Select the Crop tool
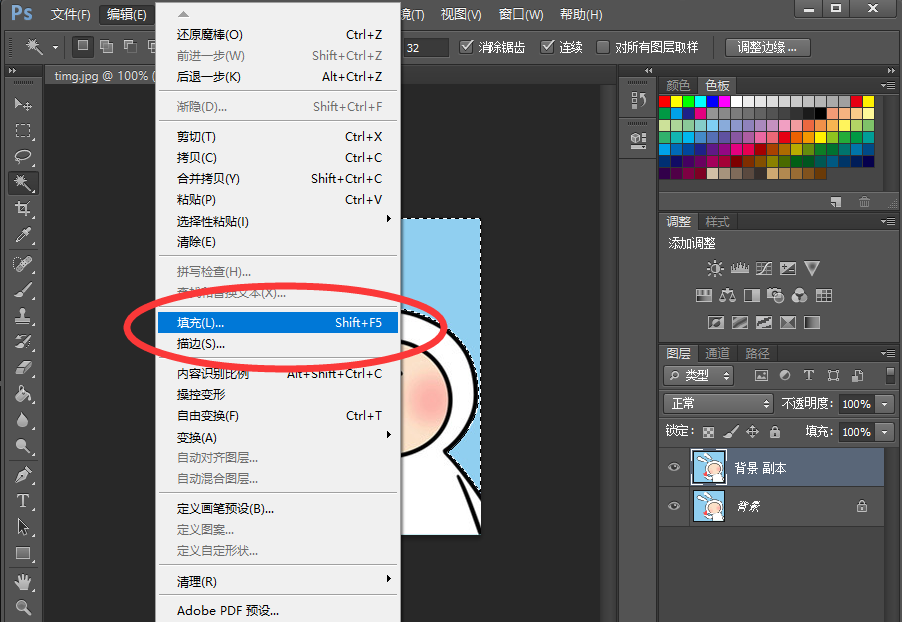The height and width of the screenshot is (622, 902). (23, 208)
